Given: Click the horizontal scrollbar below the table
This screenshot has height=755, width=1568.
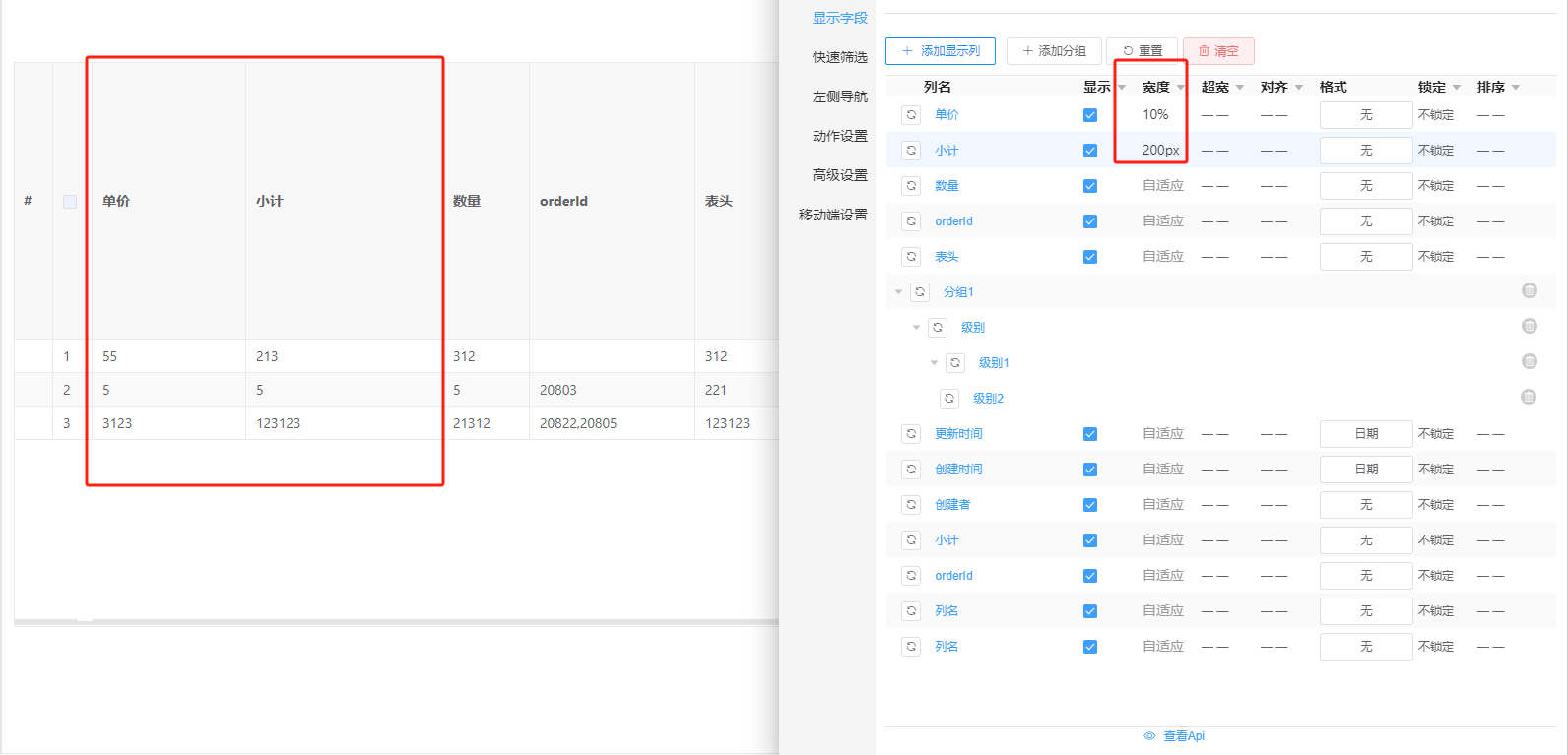Looking at the screenshot, I should click(x=394, y=621).
